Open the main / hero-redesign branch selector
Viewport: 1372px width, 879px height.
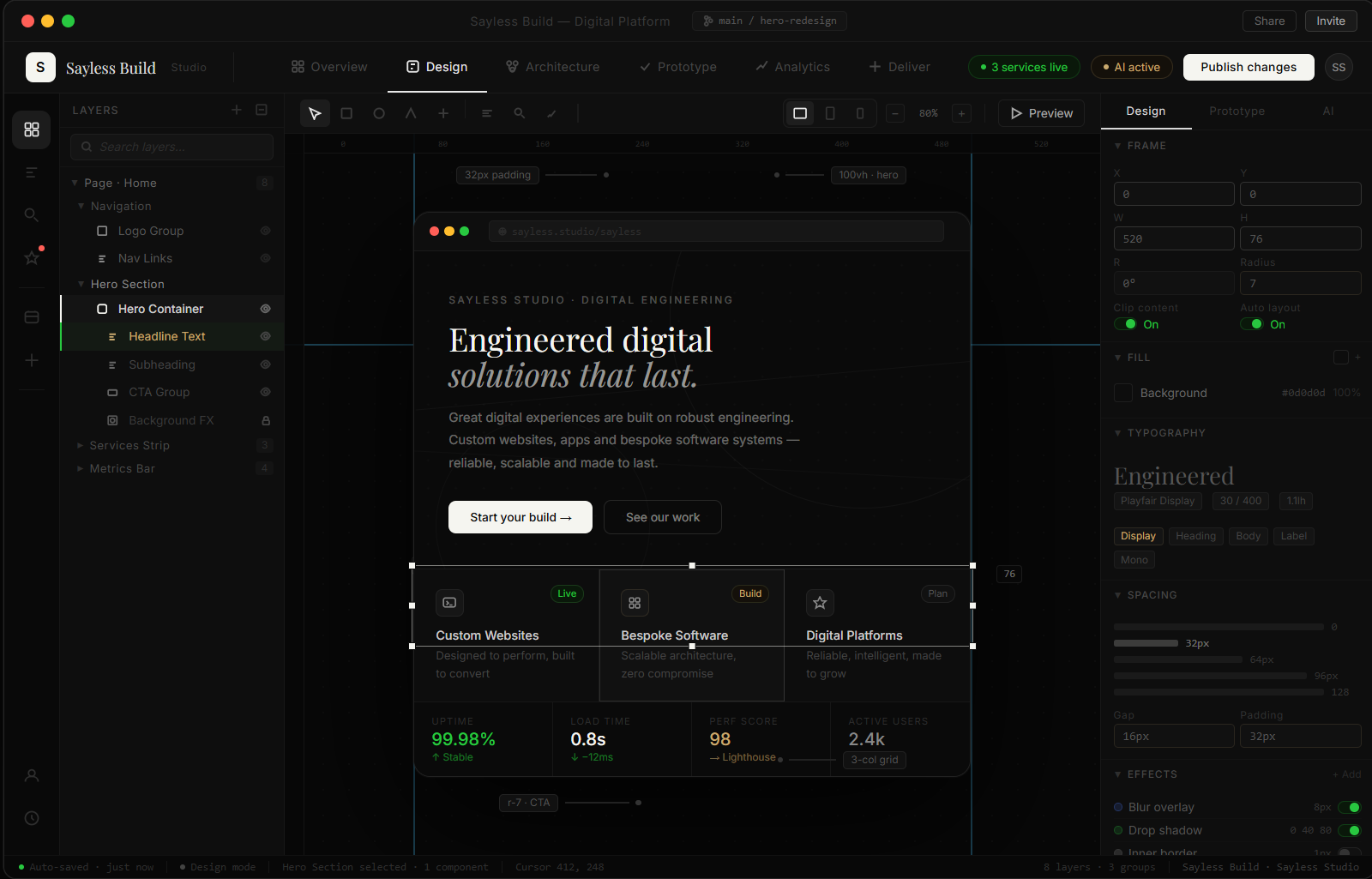(x=768, y=21)
